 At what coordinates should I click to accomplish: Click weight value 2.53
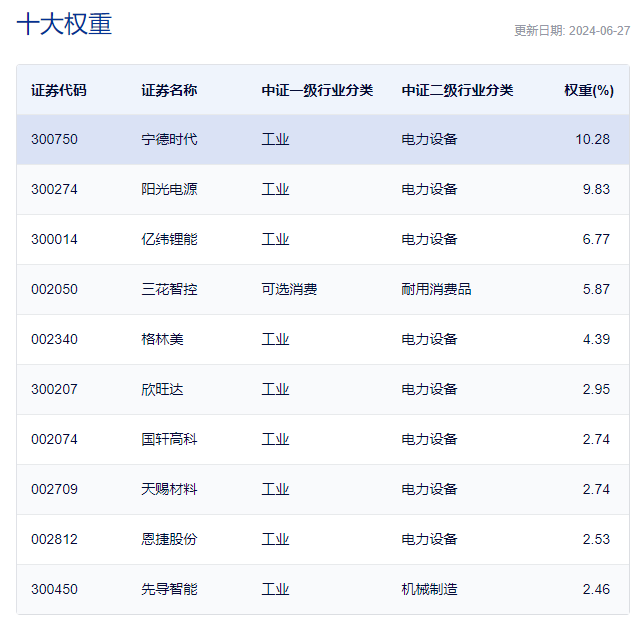tap(596, 539)
